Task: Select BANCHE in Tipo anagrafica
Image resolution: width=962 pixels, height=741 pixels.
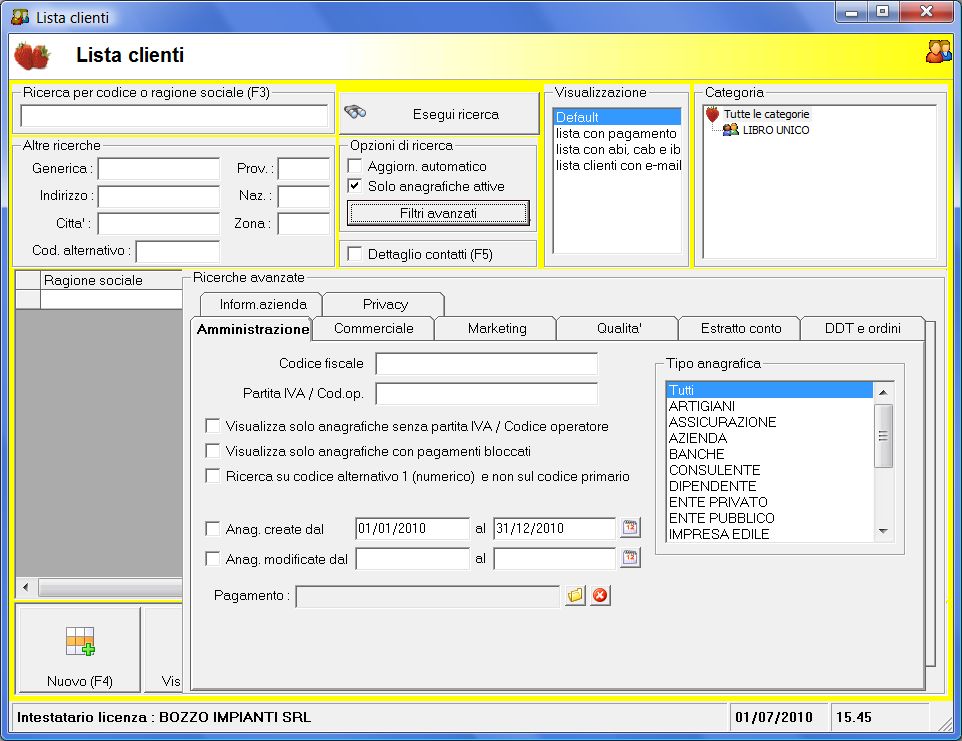Action: click(769, 453)
